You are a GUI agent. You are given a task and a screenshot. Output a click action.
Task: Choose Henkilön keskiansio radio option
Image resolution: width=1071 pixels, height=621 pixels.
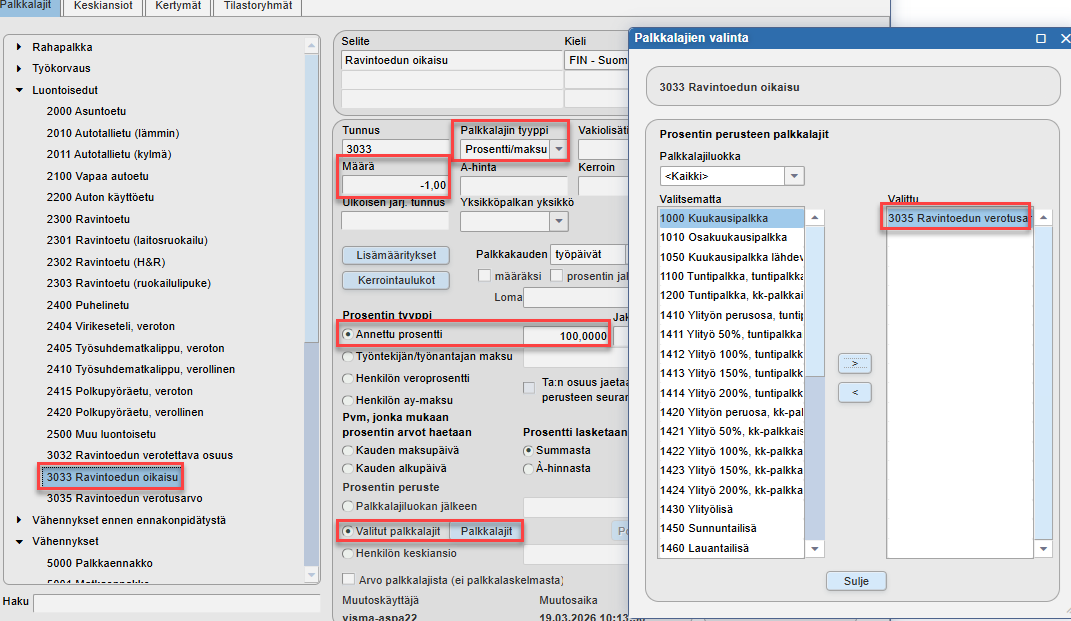(348, 553)
